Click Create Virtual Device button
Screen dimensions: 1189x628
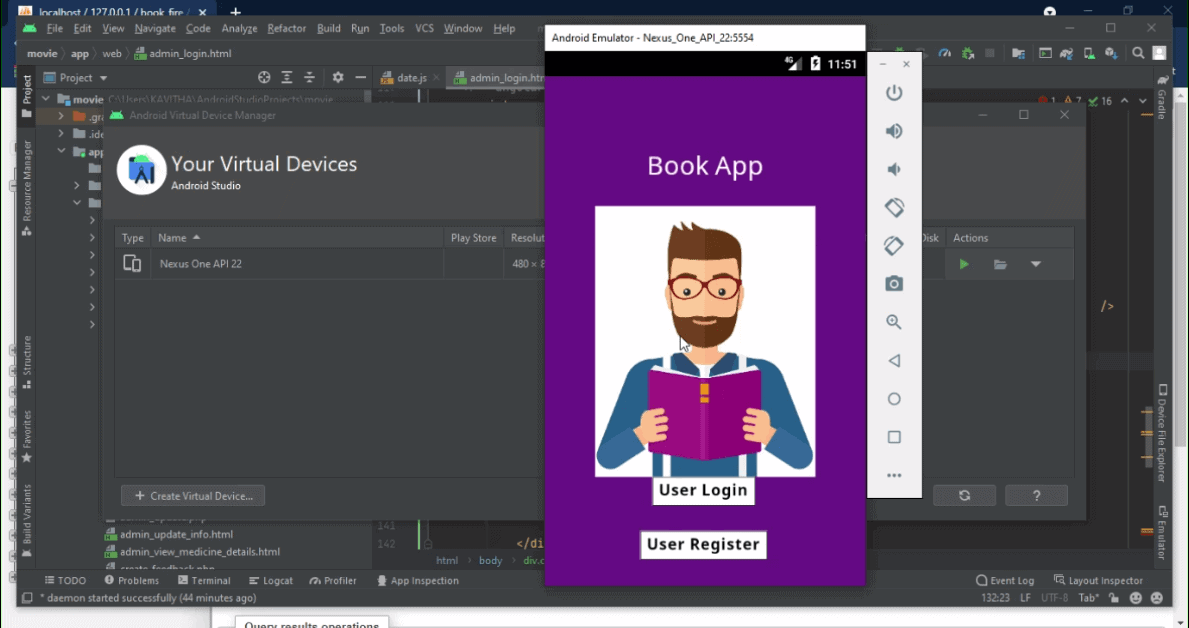pyautogui.click(x=193, y=495)
